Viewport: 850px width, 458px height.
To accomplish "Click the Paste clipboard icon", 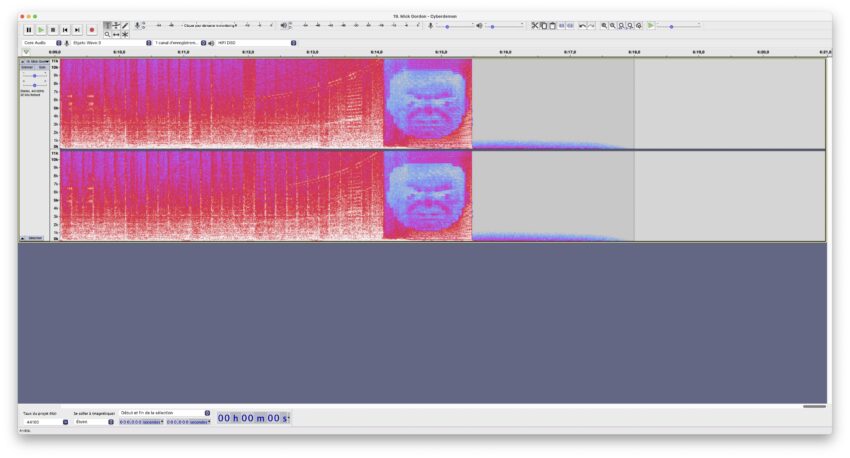I will pos(552,25).
